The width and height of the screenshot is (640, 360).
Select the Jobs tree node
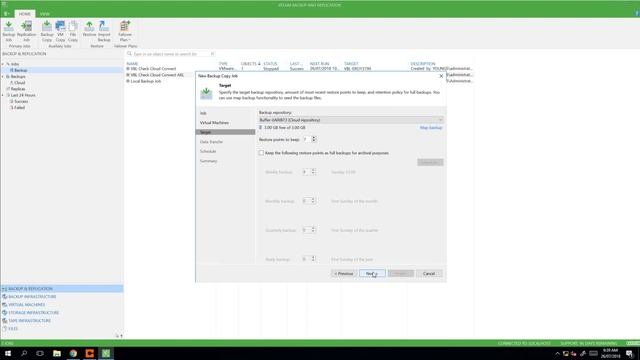pyautogui.click(x=15, y=64)
